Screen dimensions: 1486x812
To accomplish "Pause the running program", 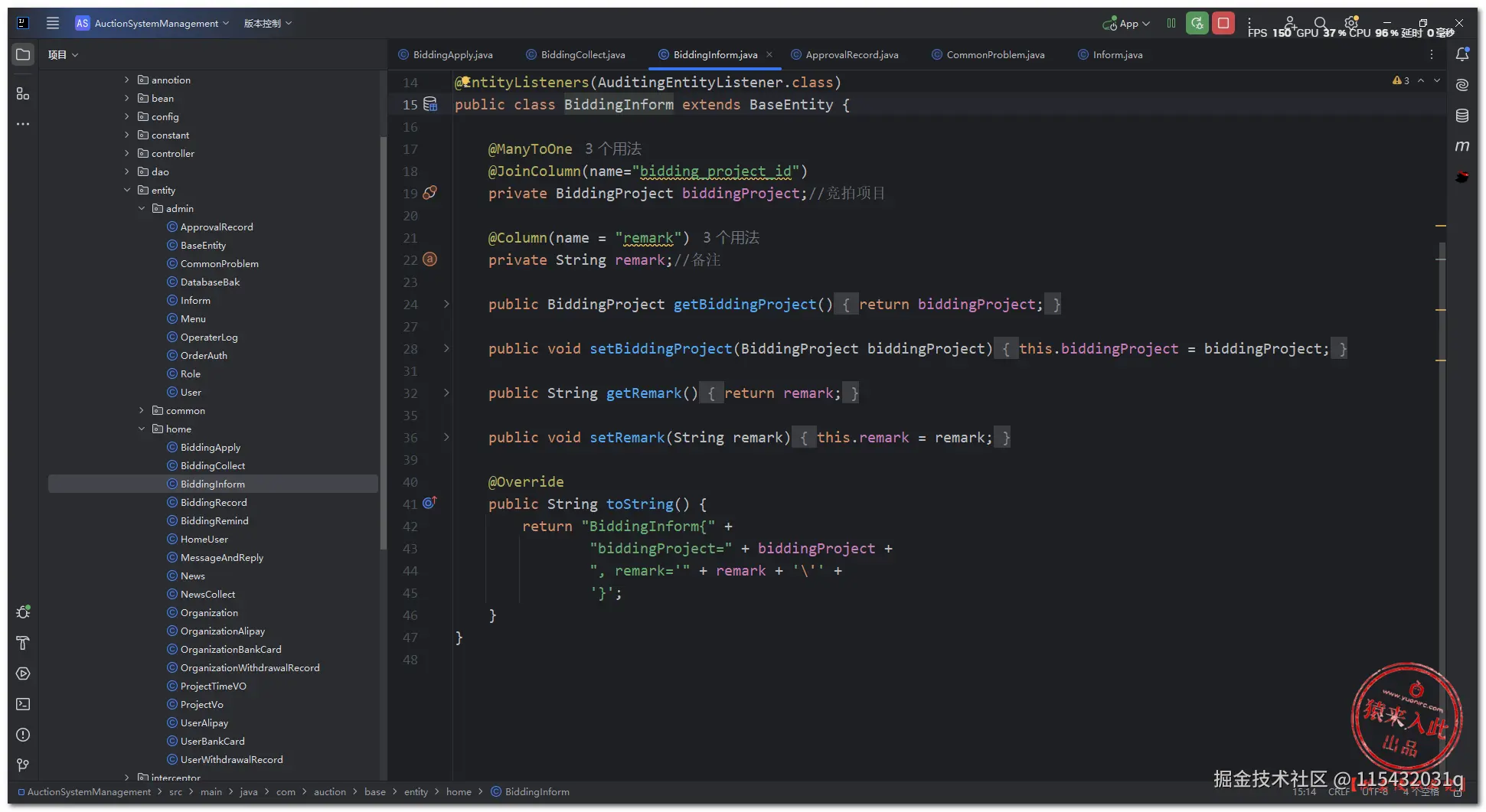I will [x=1171, y=23].
